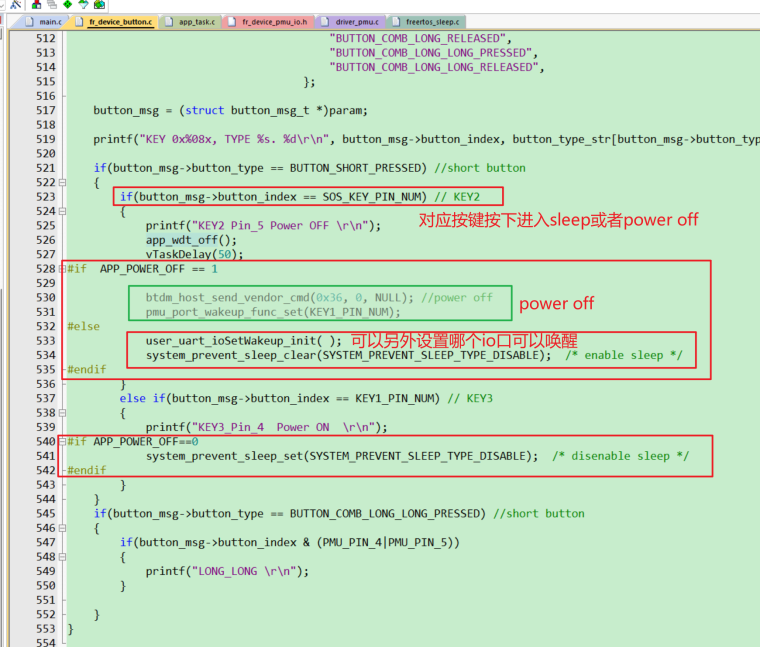Click line number 517 in the margin

(x=44, y=110)
